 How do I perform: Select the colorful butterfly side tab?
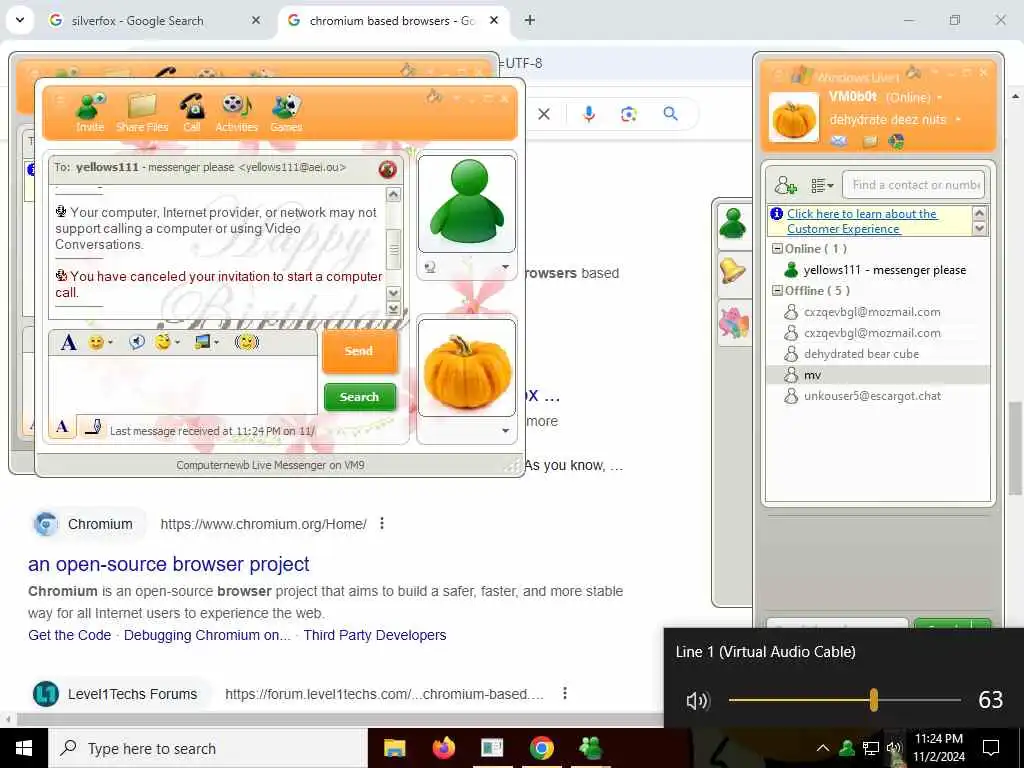point(733,323)
